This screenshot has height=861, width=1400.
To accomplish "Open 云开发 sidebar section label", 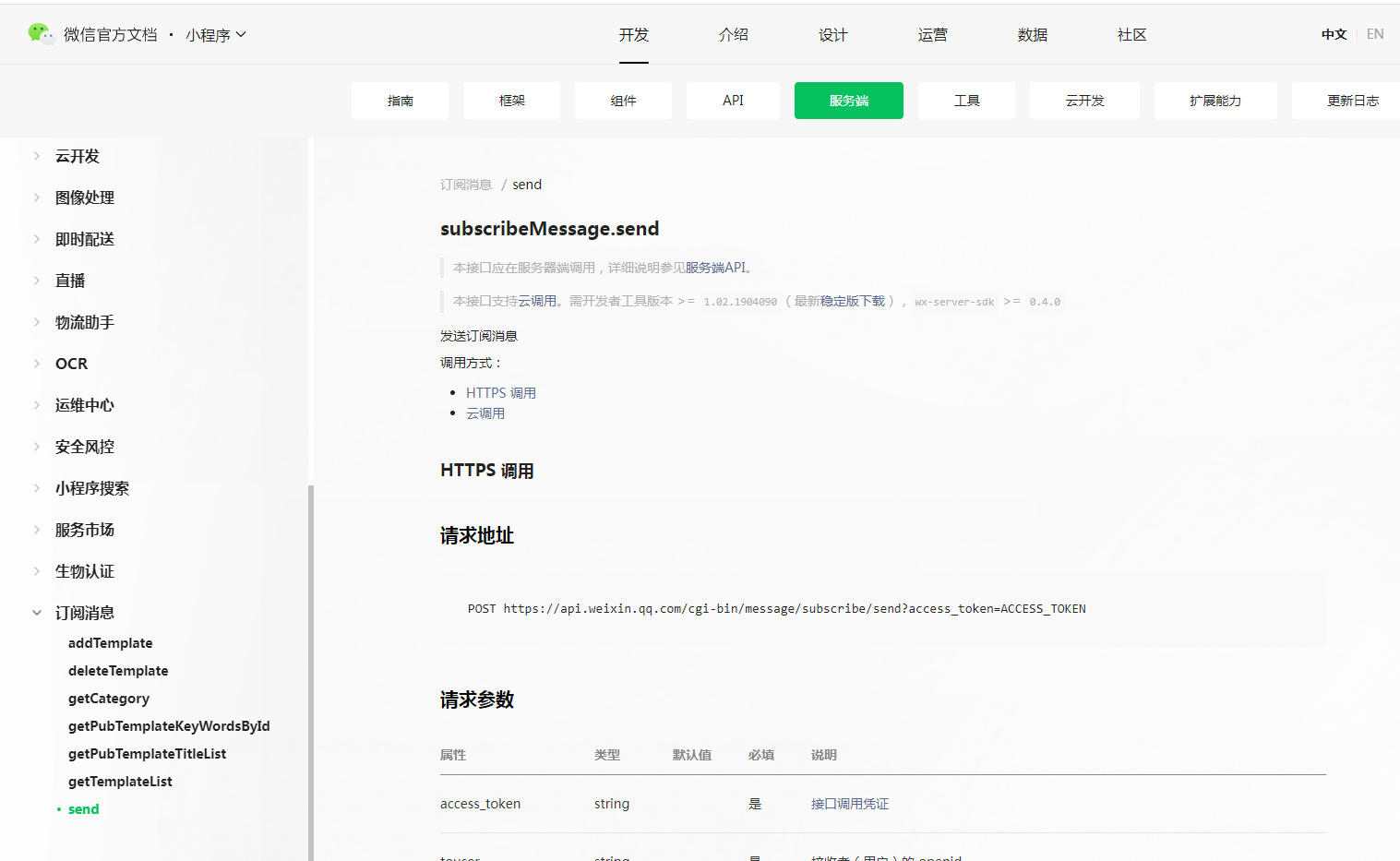I will [78, 156].
